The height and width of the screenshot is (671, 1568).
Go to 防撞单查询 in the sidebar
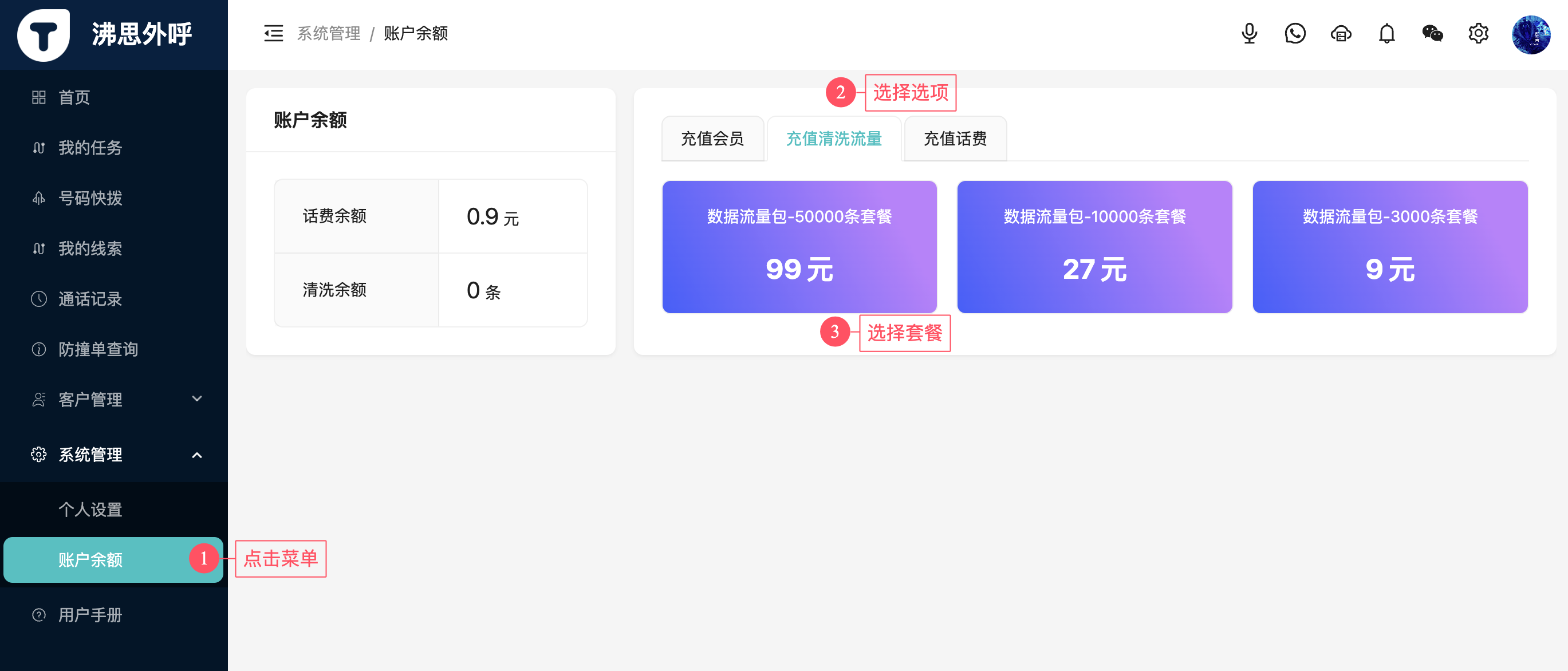[98, 349]
